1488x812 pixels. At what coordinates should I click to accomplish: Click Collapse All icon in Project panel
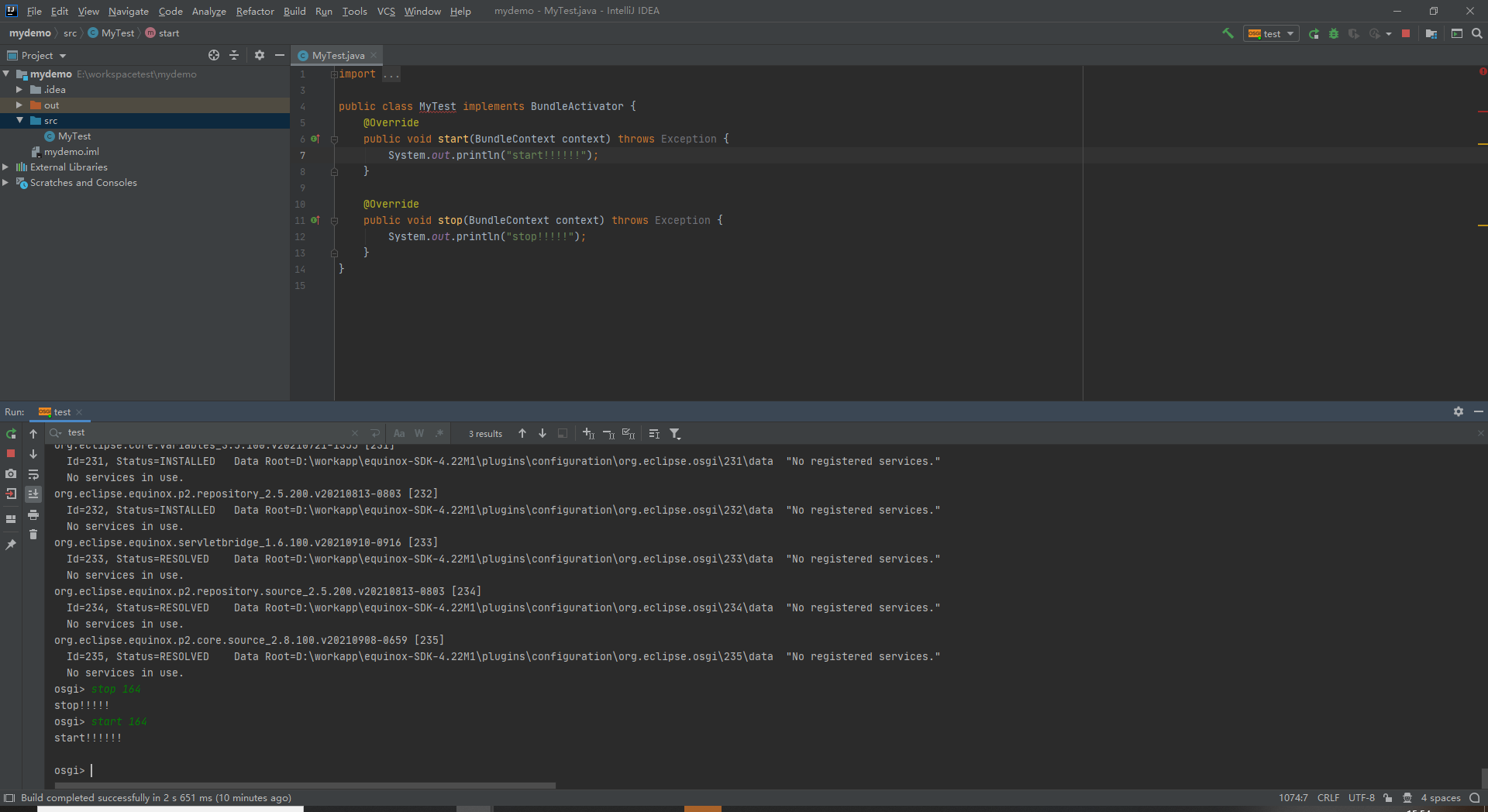coord(234,55)
